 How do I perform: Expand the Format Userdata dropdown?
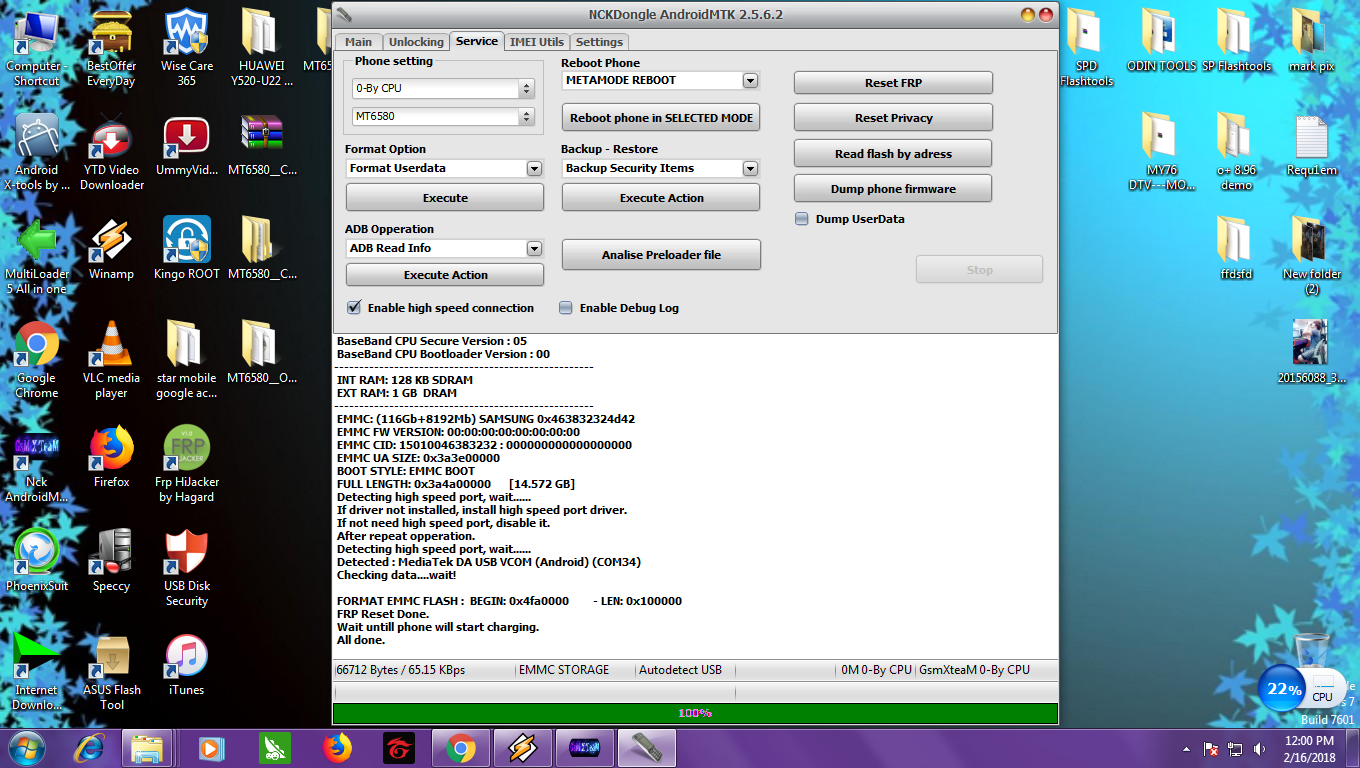[x=534, y=168]
